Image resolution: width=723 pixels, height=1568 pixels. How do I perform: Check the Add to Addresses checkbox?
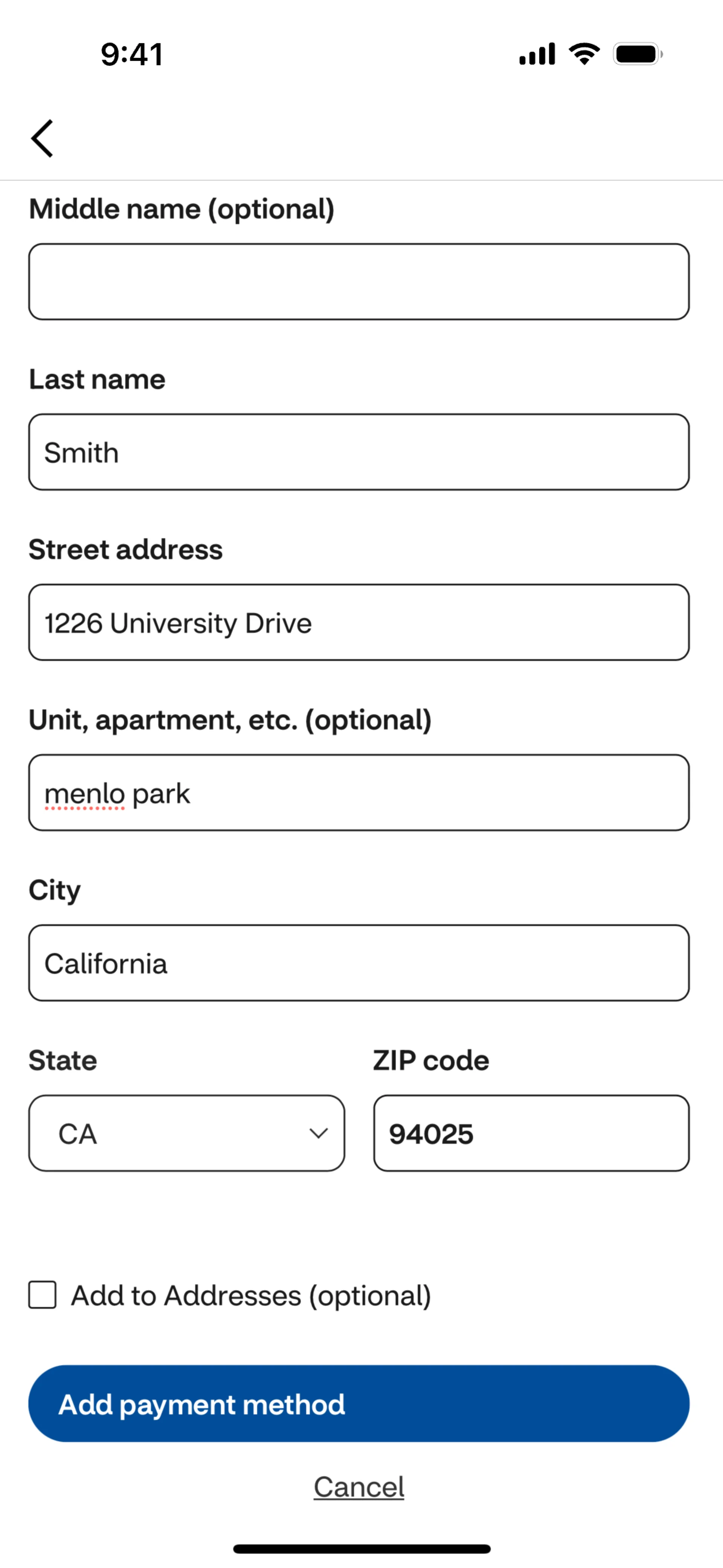pyautogui.click(x=43, y=1295)
